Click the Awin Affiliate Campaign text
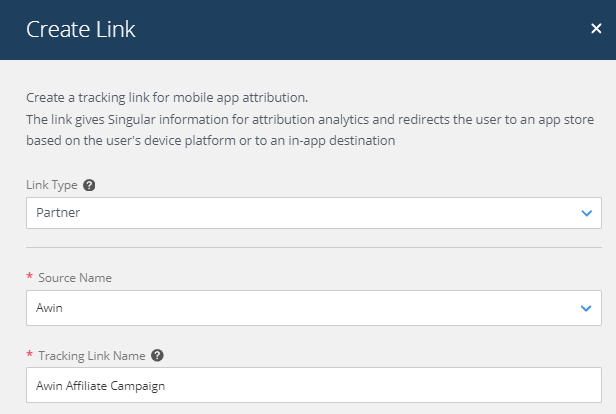Image resolution: width=616 pixels, height=414 pixels. tap(101, 386)
